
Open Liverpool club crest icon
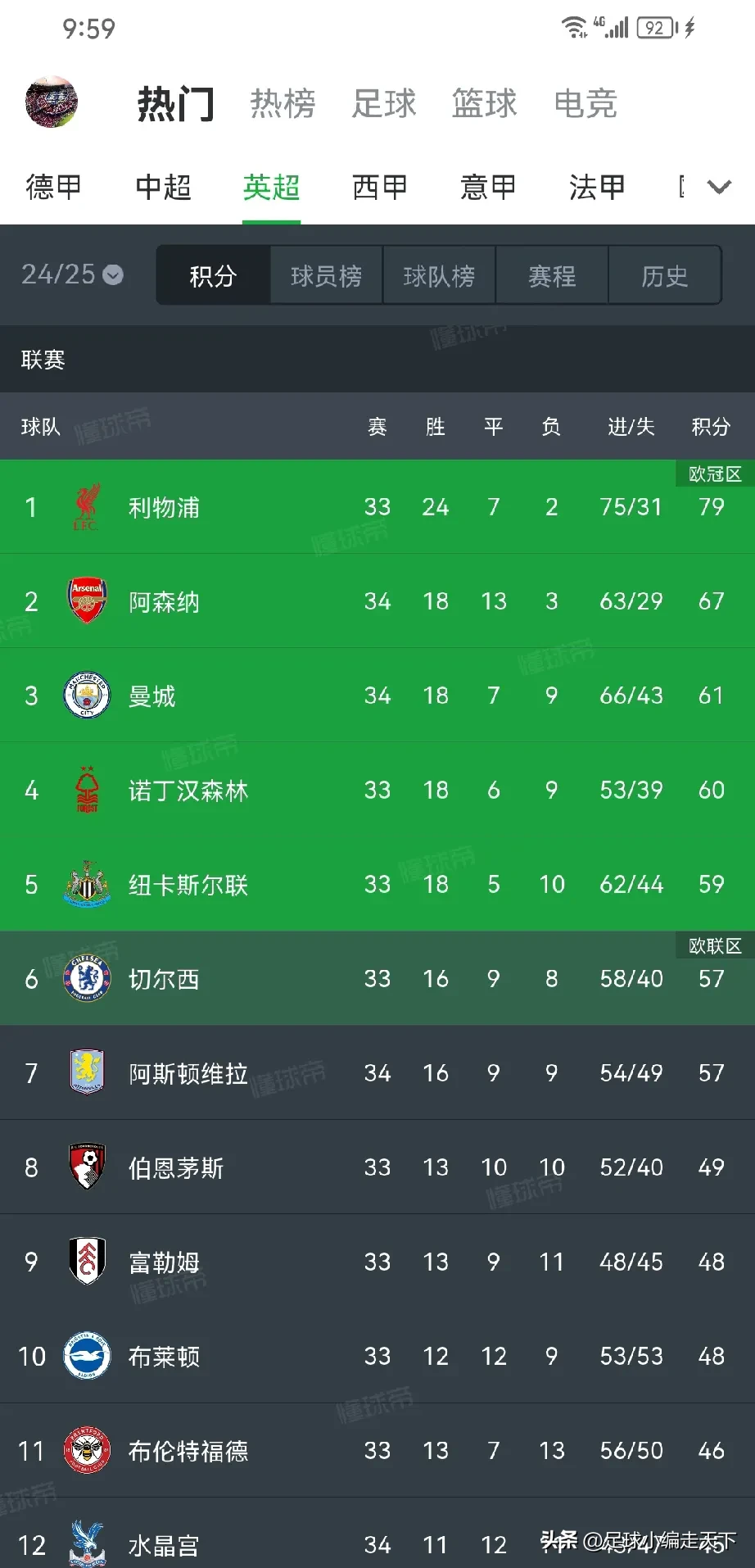point(86,507)
